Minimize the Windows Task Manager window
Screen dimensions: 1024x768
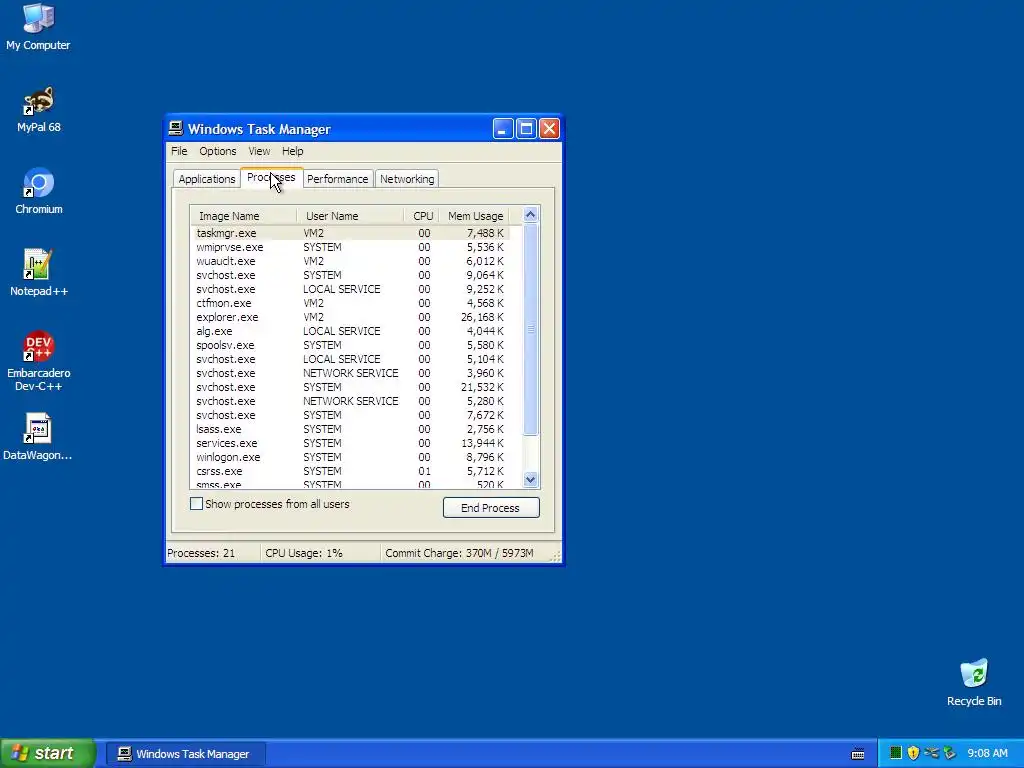tap(502, 129)
